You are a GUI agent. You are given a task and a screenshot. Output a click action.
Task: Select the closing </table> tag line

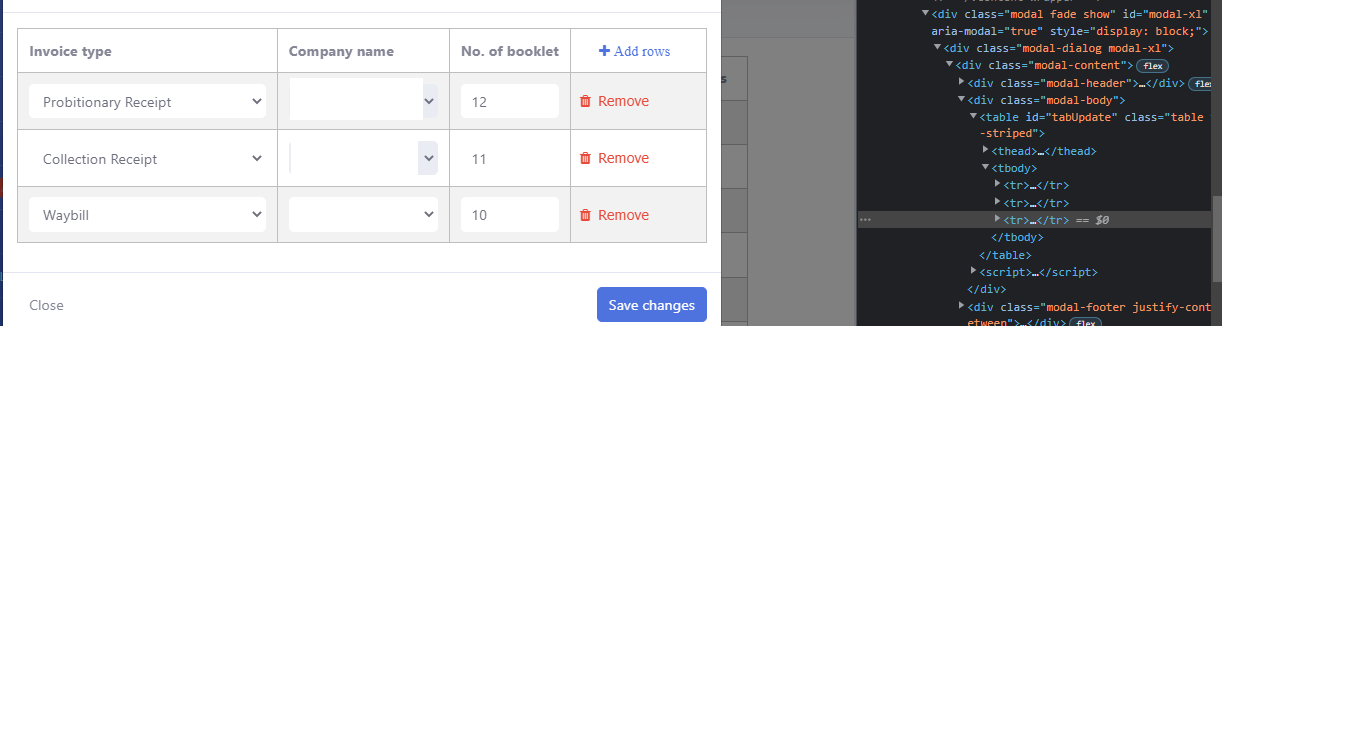(1005, 255)
